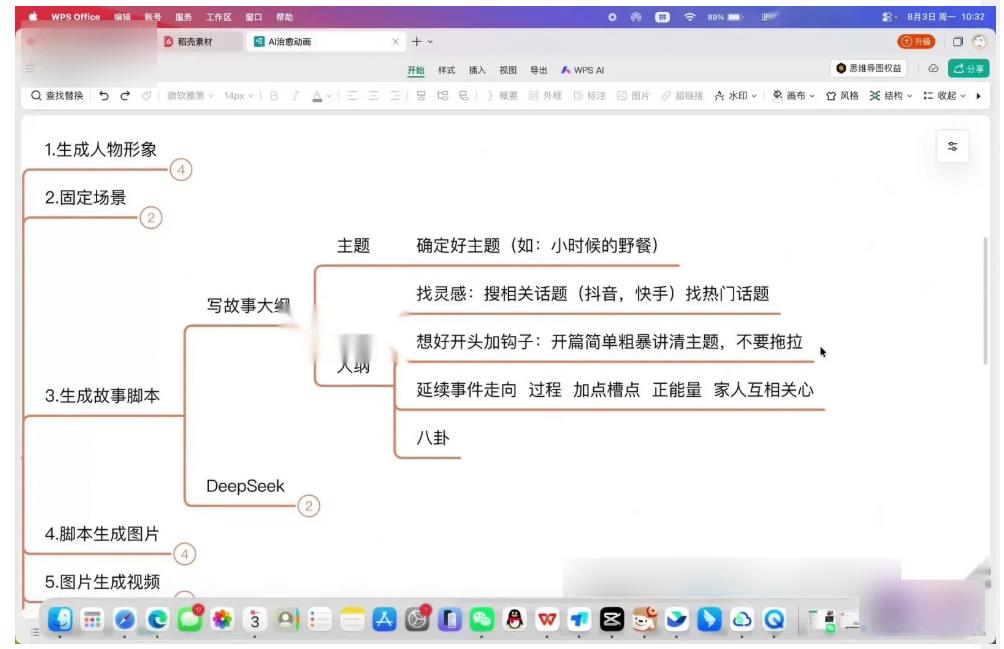Open cloud sync status icon
The width and height of the screenshot is (1004, 649).
[933, 68]
